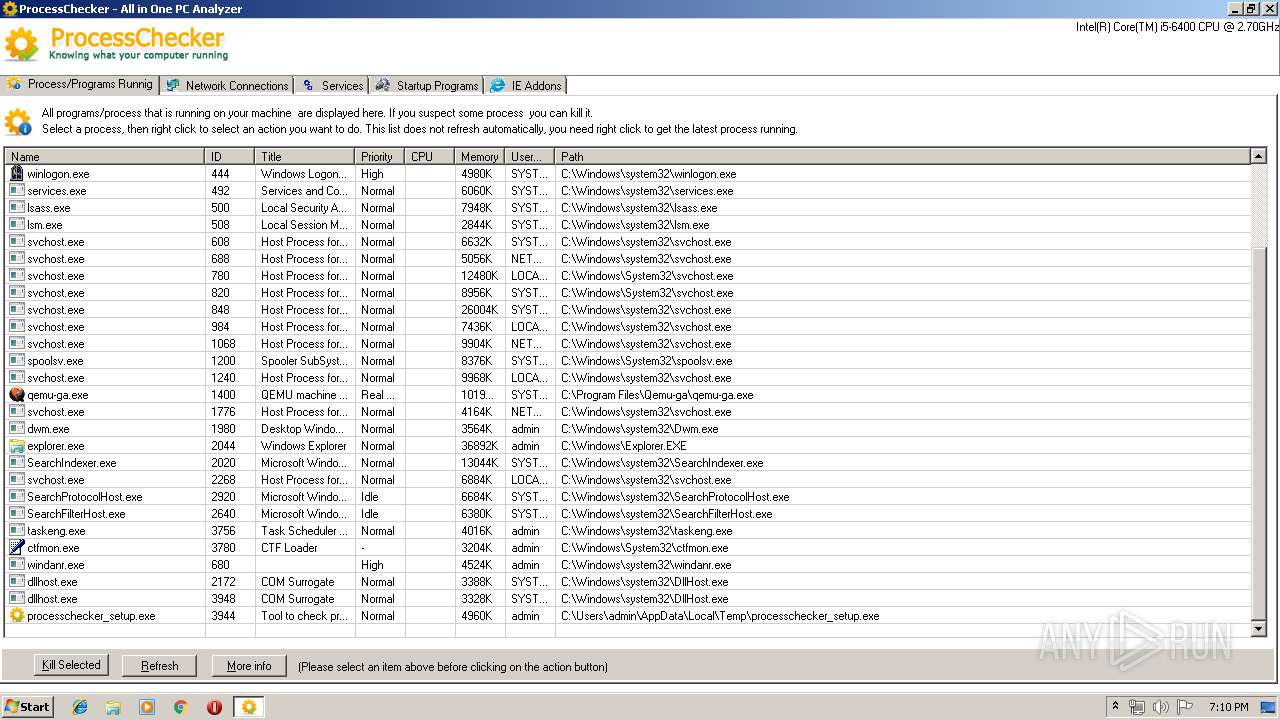The width and height of the screenshot is (1280, 720).
Task: Click the network icon in system tray
Action: click(x=1137, y=707)
